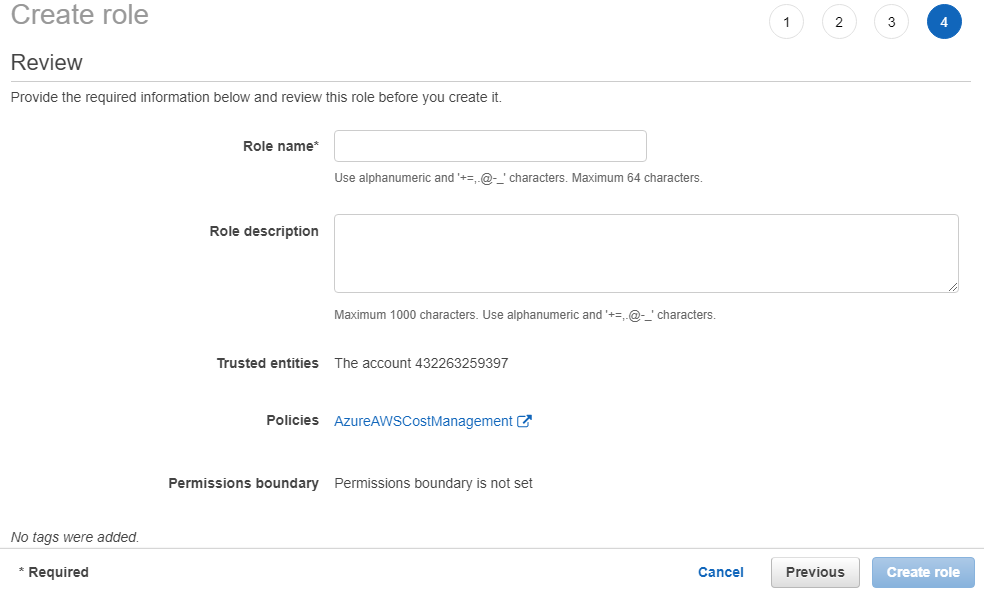The height and width of the screenshot is (594, 984).
Task: Click the Create role page title
Action: [79, 15]
